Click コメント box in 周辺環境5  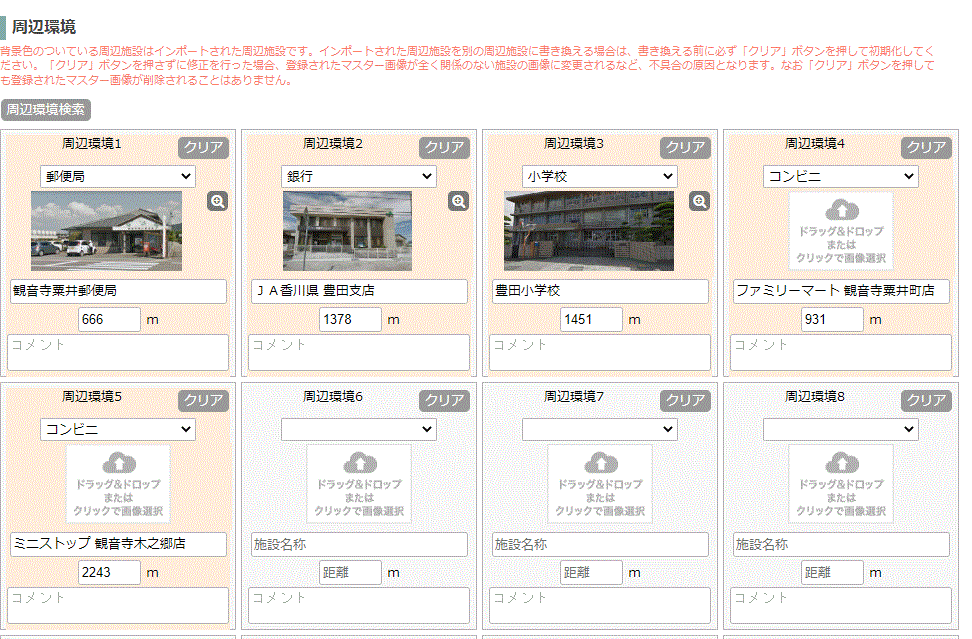click(118, 606)
